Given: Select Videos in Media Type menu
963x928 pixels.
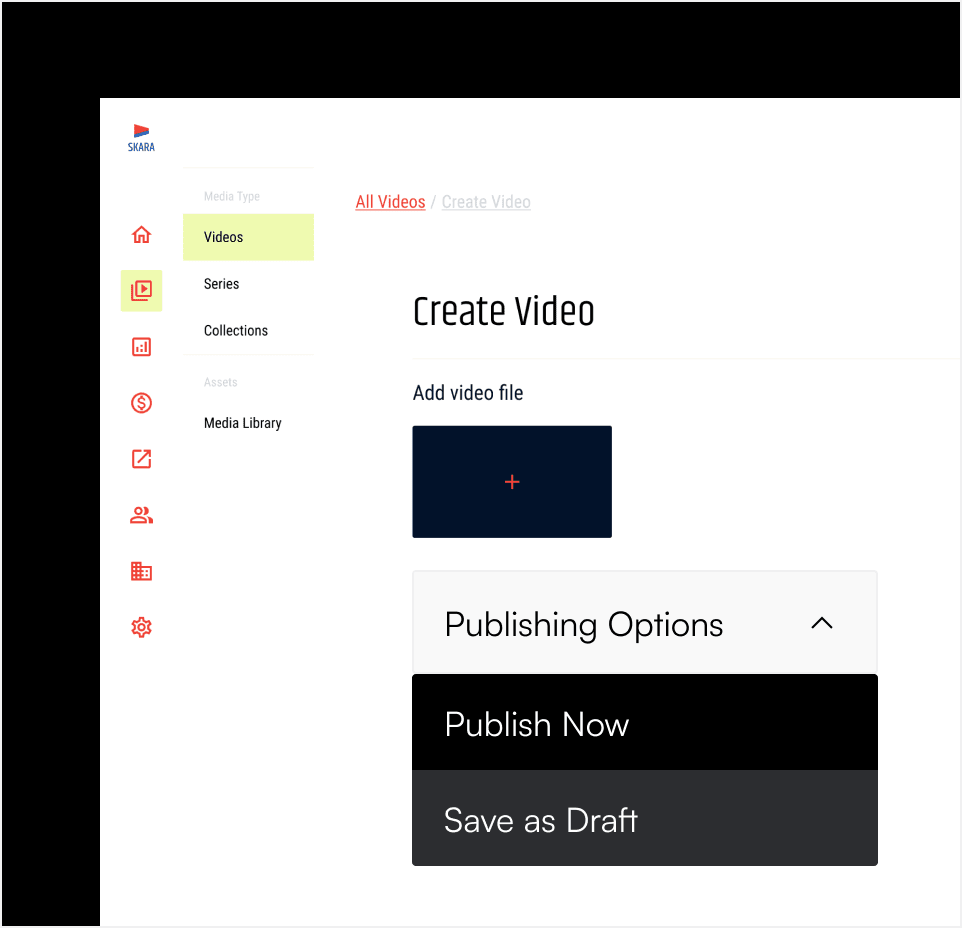Looking at the screenshot, I should tap(248, 237).
